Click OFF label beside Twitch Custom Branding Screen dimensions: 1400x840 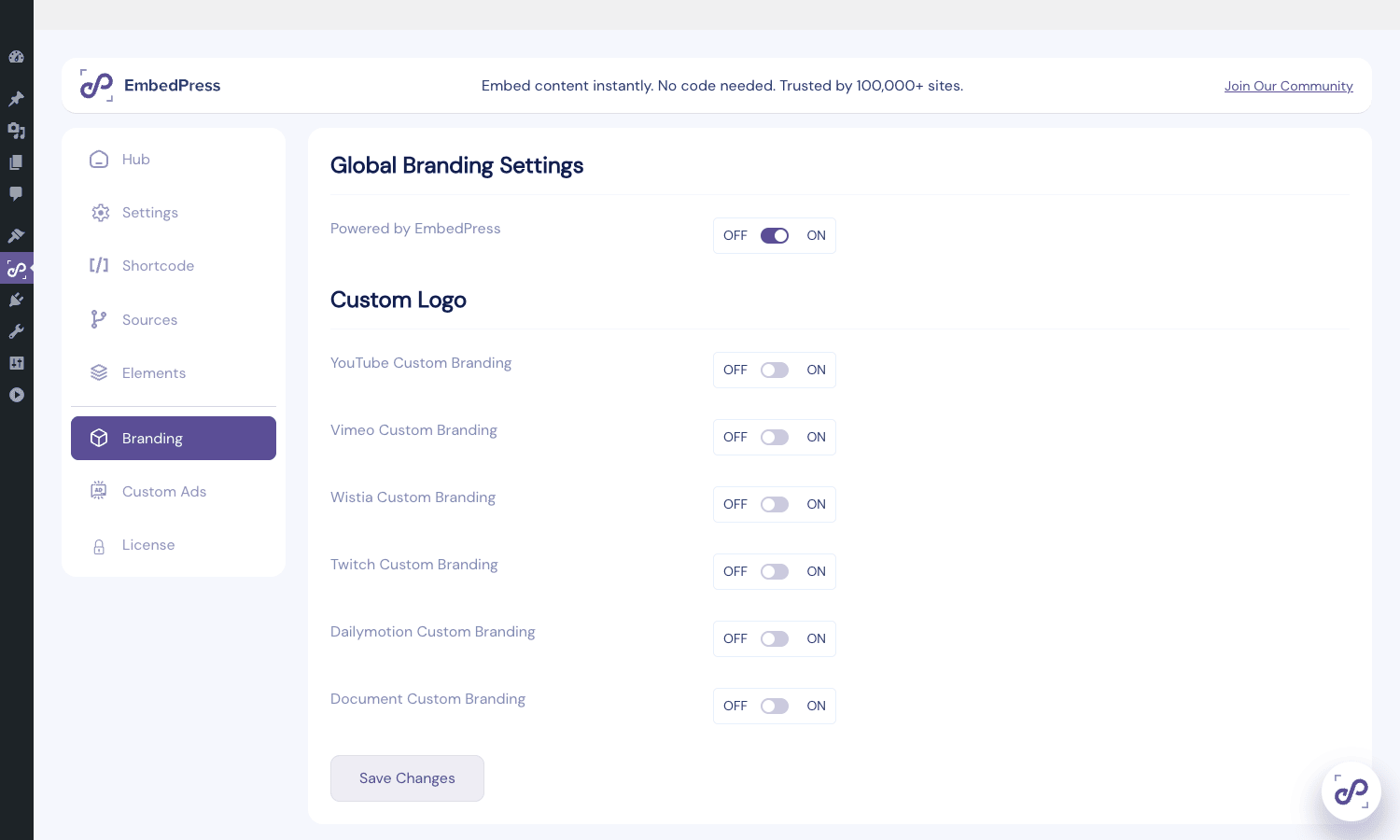click(735, 571)
